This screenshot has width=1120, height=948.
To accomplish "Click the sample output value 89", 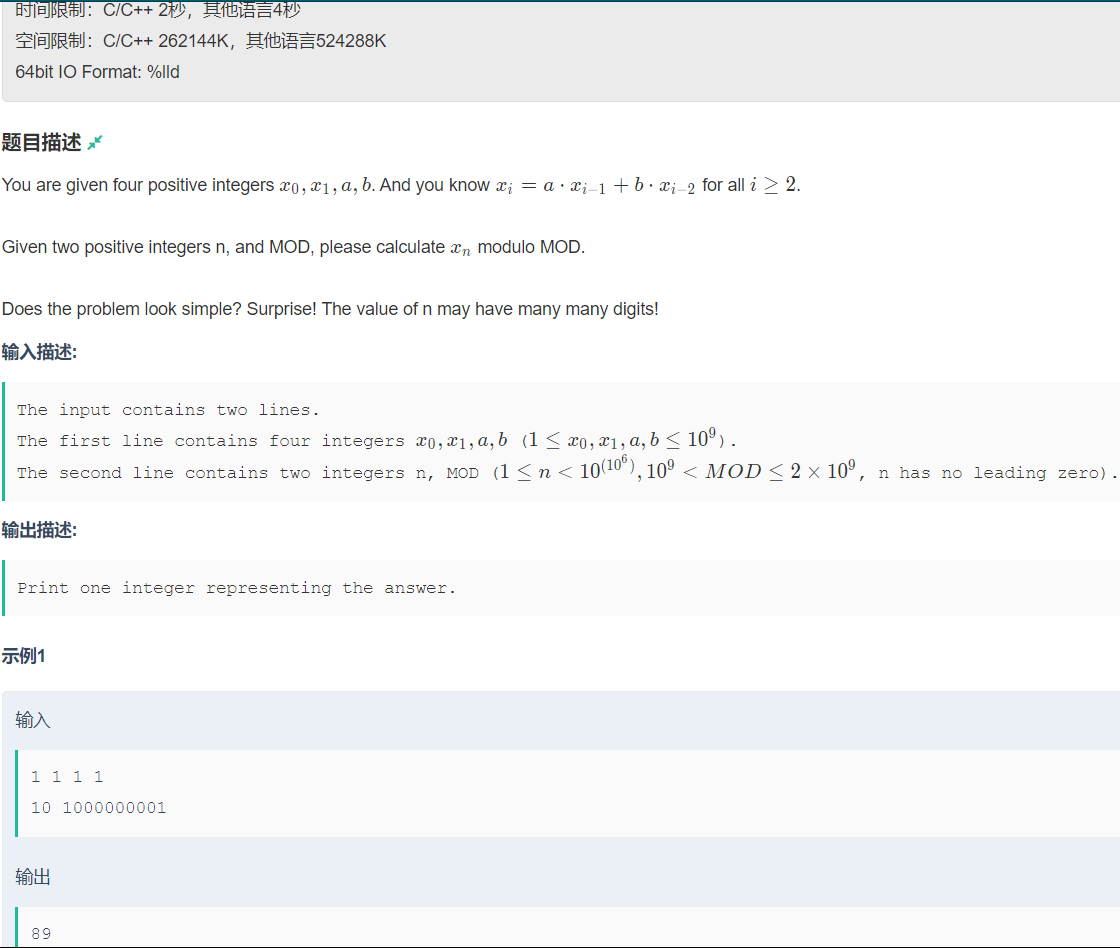I will coord(41,934).
